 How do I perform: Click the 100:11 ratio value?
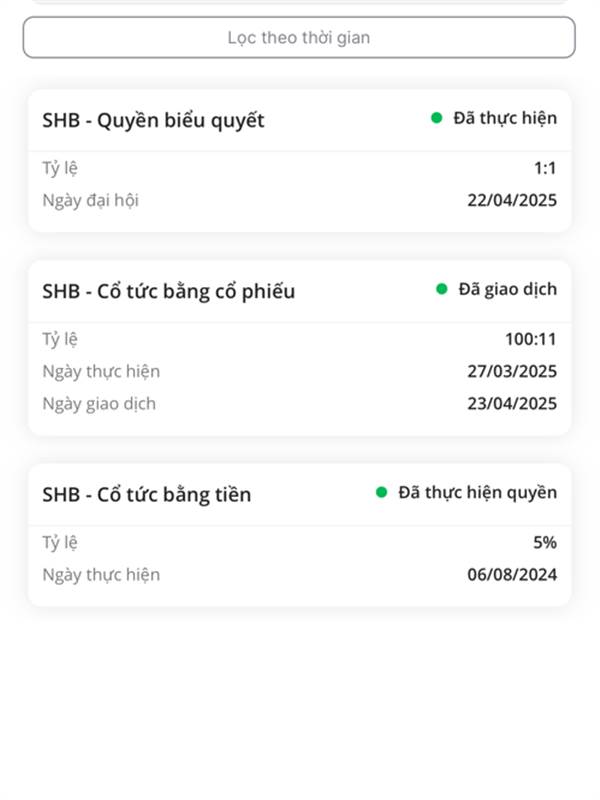pyautogui.click(x=531, y=339)
